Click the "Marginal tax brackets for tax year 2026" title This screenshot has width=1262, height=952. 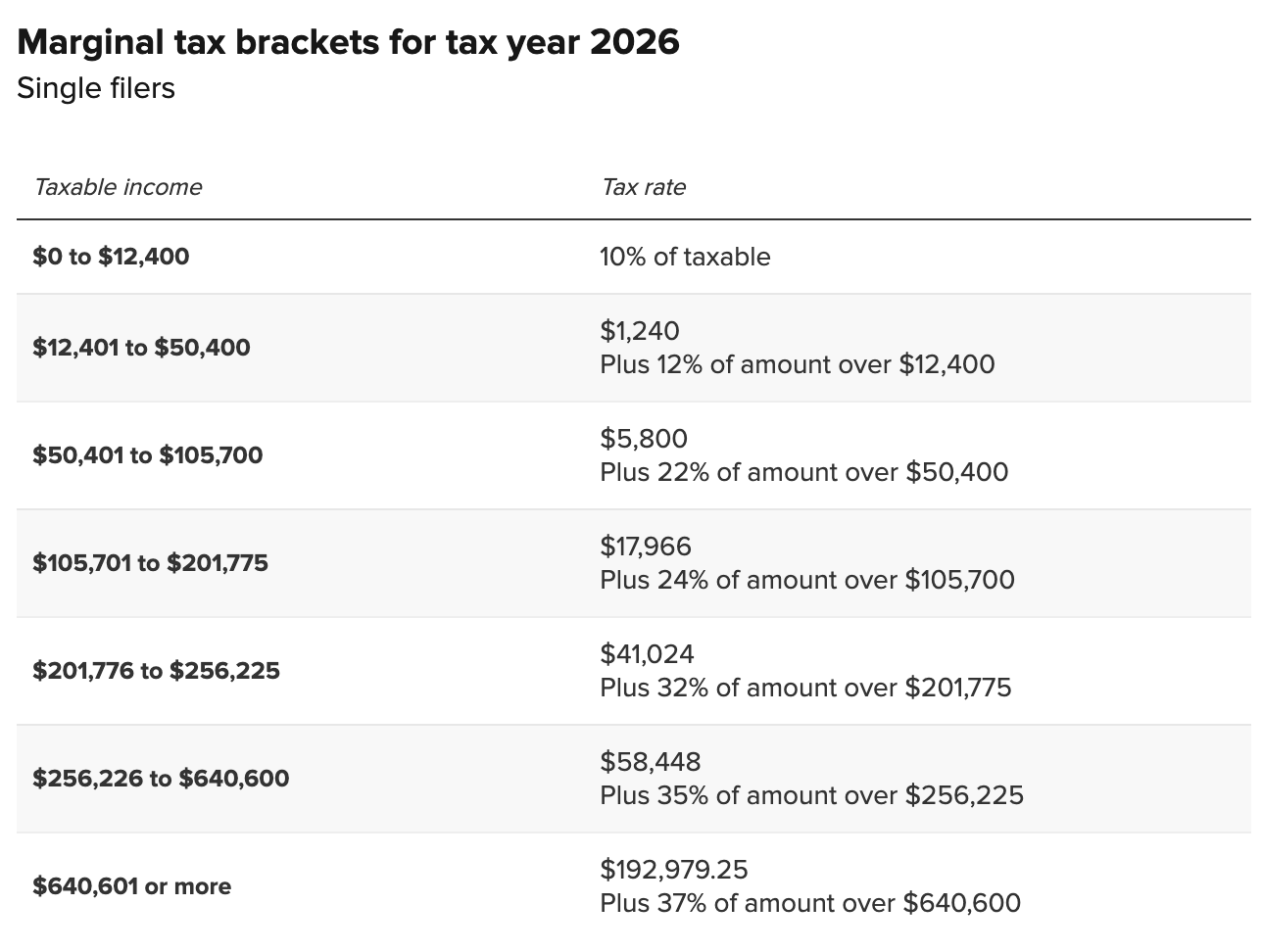[348, 42]
